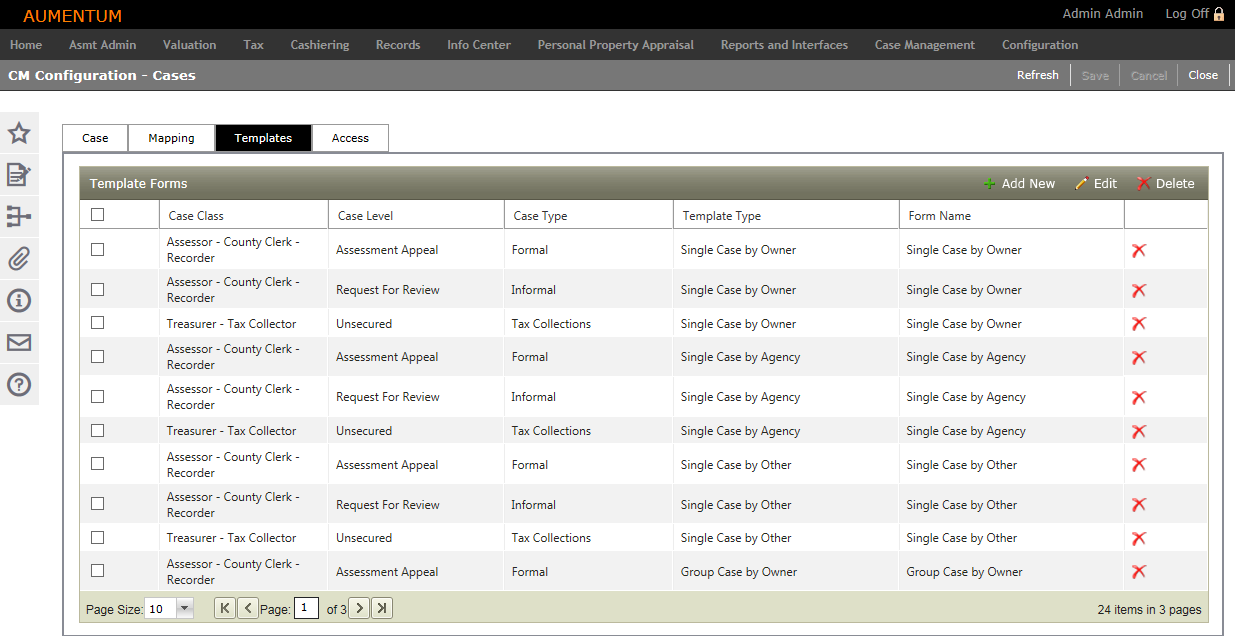This screenshot has width=1235, height=636.
Task: Switch to the Mapping tab
Action: point(171,138)
